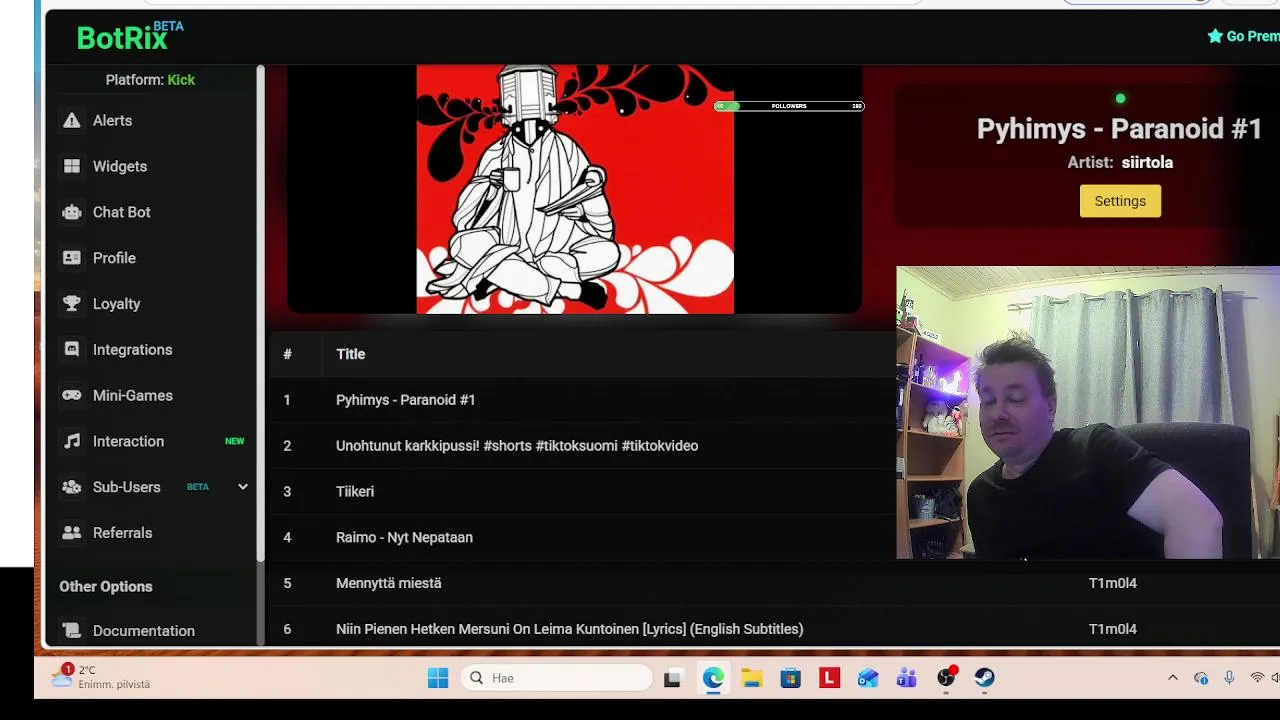Screen dimensions: 1280x720
Task: Click the Loyalty trophy icon
Action: pyautogui.click(x=72, y=304)
